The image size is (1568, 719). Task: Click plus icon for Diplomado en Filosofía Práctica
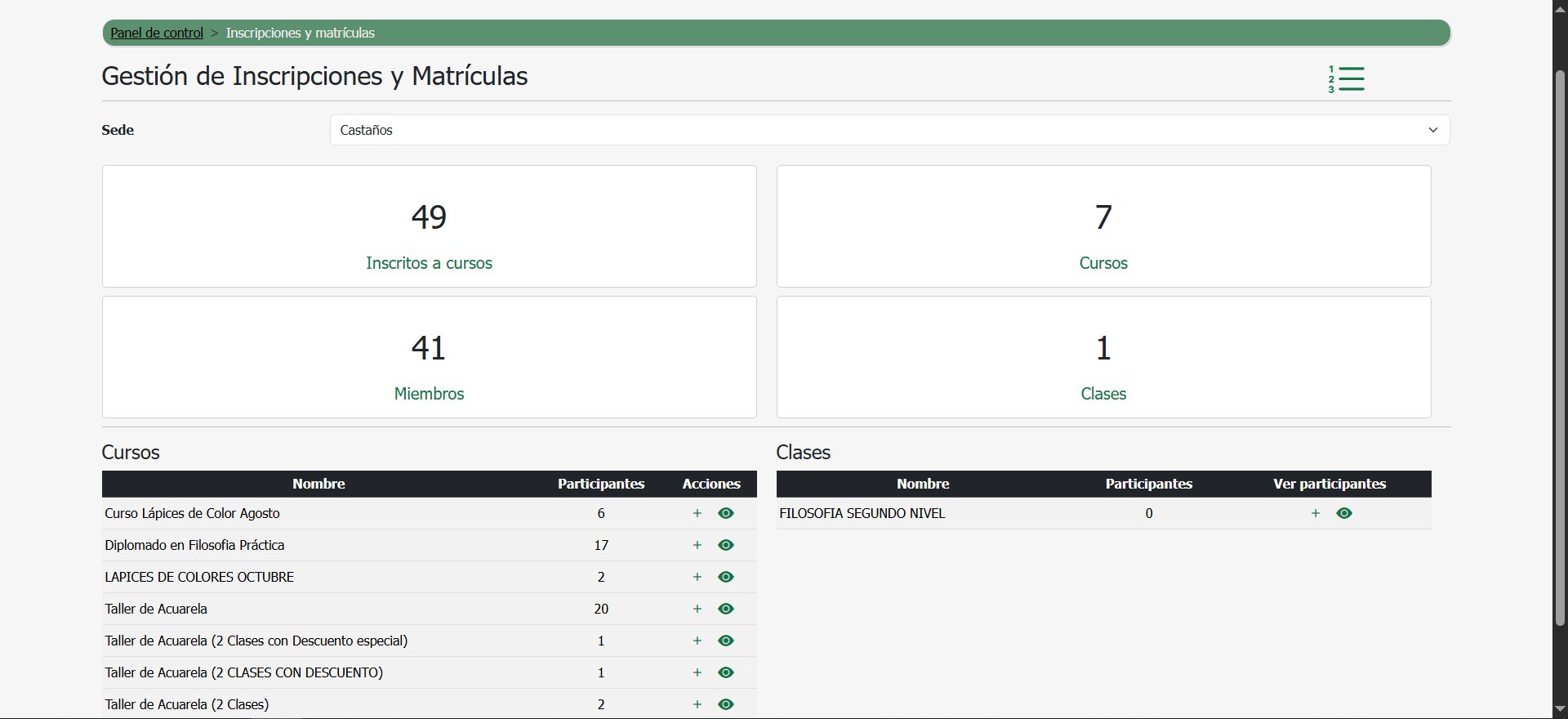tap(697, 545)
